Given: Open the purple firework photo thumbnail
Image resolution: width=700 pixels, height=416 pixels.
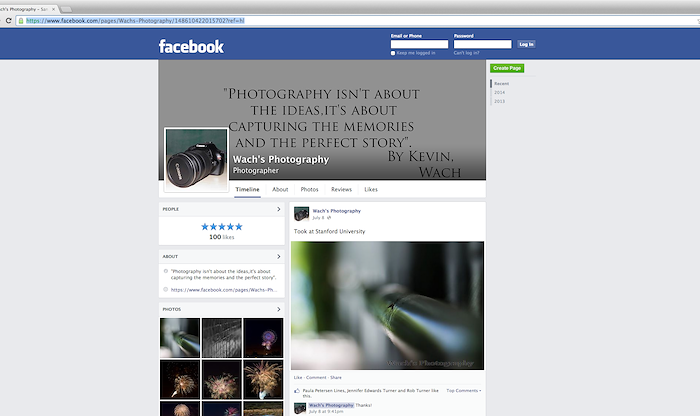Looking at the screenshot, I should click(x=263, y=338).
